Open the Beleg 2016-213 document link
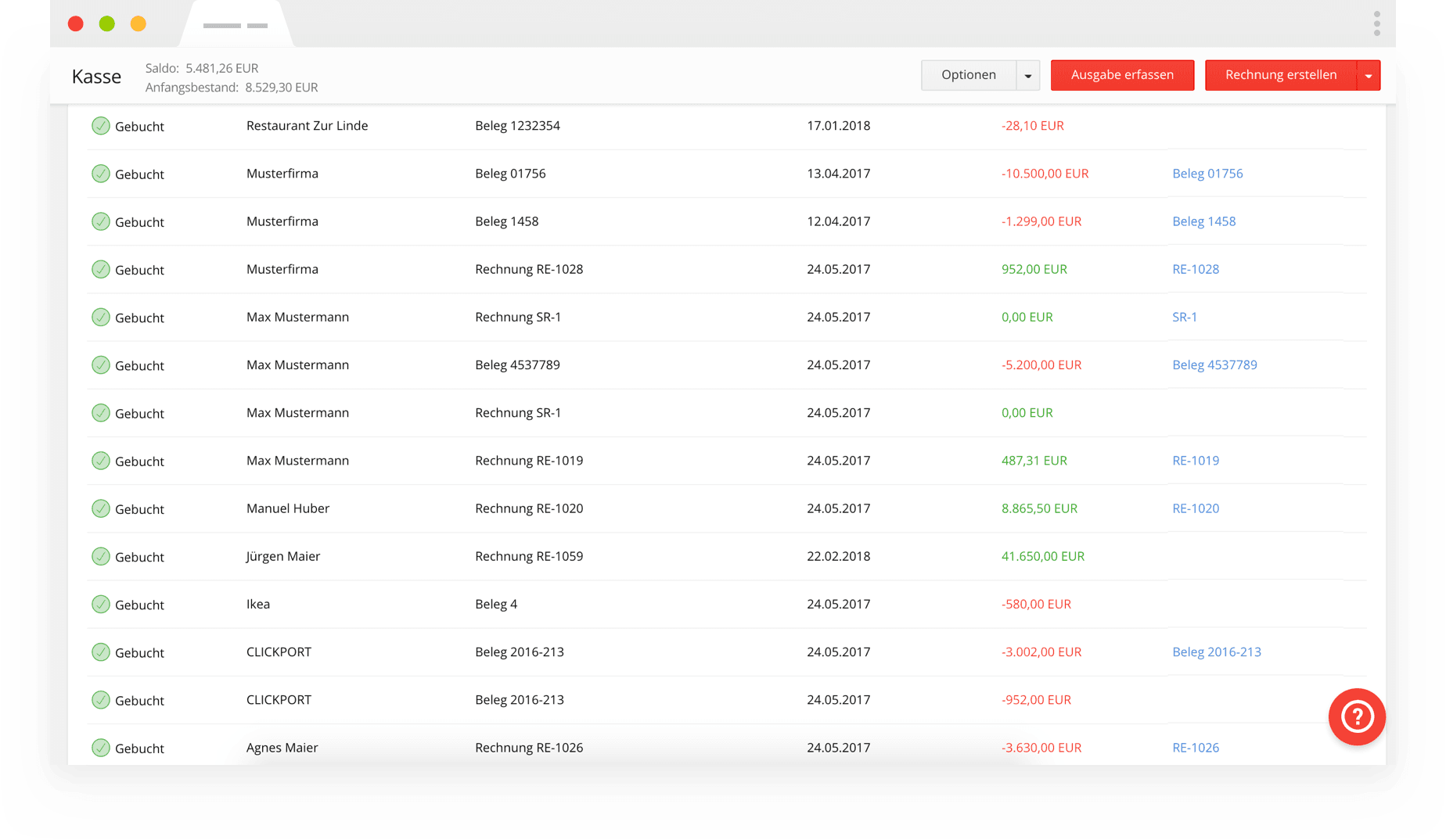Viewport: 1446px width, 840px height. (x=1216, y=652)
